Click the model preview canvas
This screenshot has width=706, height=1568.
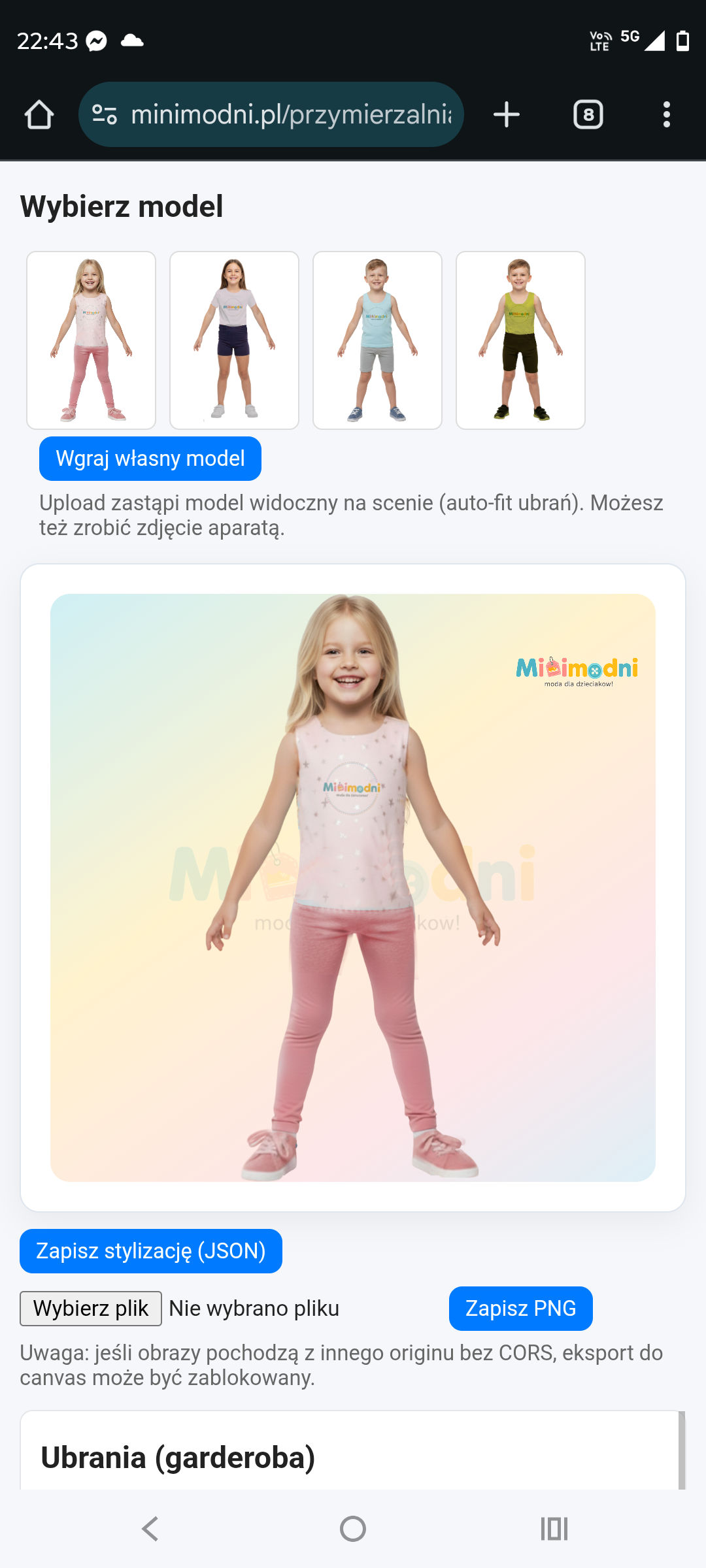click(x=353, y=888)
